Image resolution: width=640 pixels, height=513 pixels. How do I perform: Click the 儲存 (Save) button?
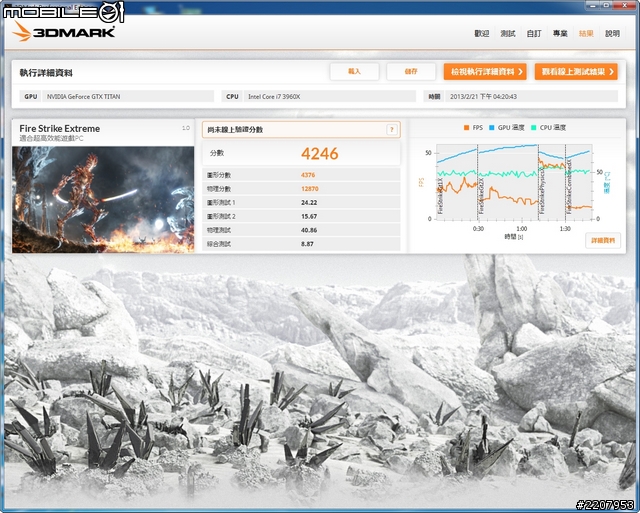(x=411, y=71)
